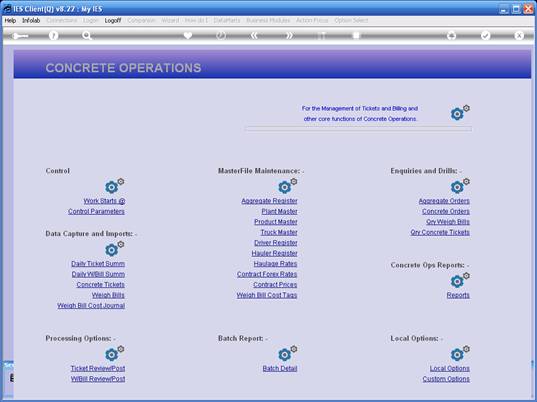The image size is (537, 402).
Task: Click the round X toolbar icon
Action: (519, 35)
